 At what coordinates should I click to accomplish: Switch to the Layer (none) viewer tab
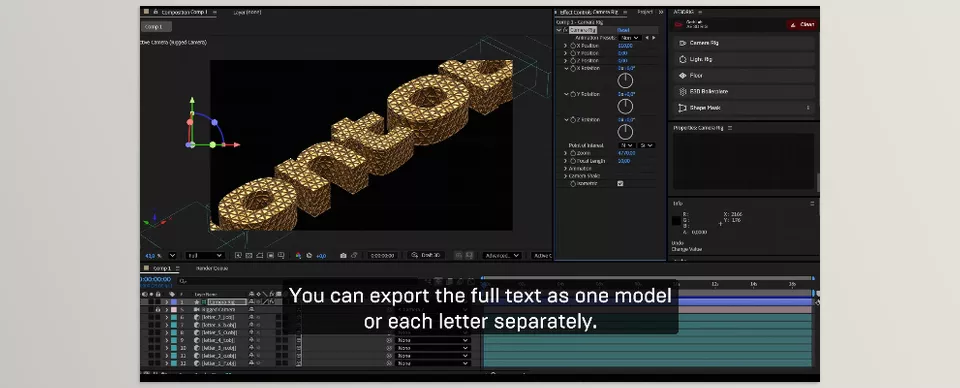click(x=247, y=12)
